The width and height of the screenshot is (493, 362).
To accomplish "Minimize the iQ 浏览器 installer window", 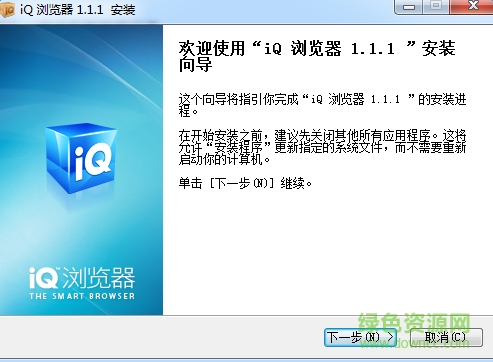I will point(409,7).
